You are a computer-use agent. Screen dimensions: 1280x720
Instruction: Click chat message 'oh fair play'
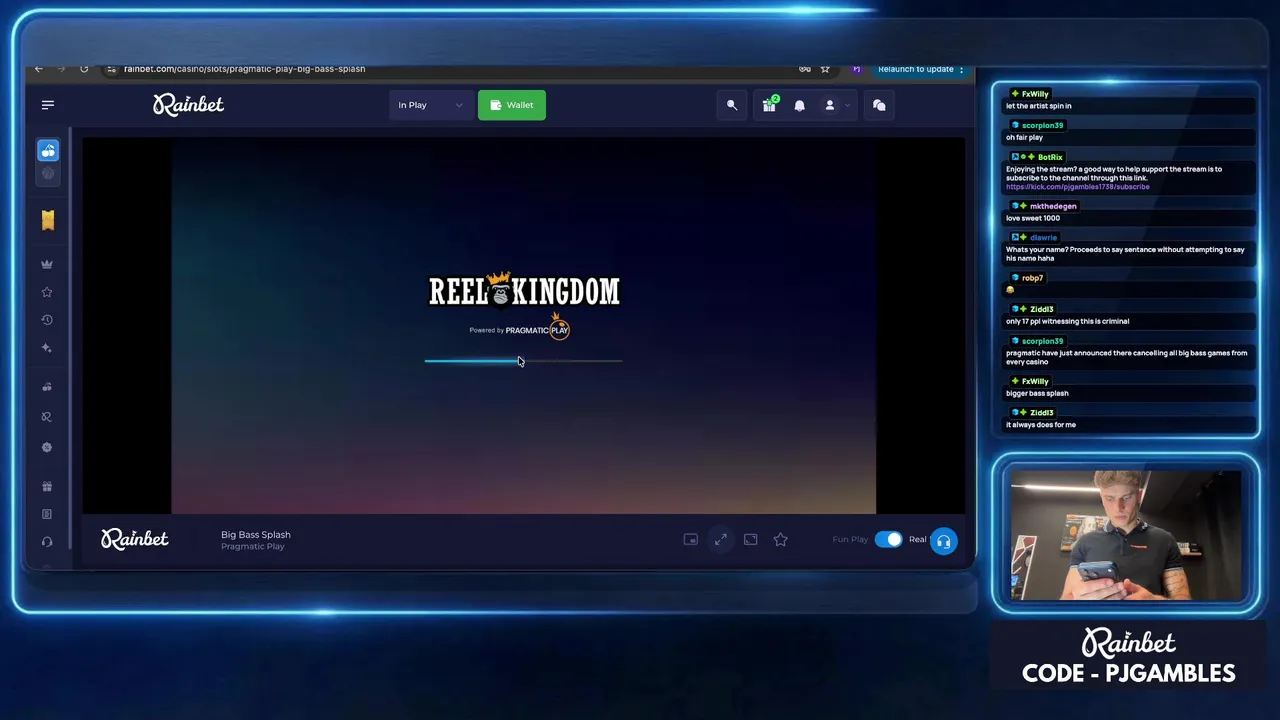point(1024,137)
